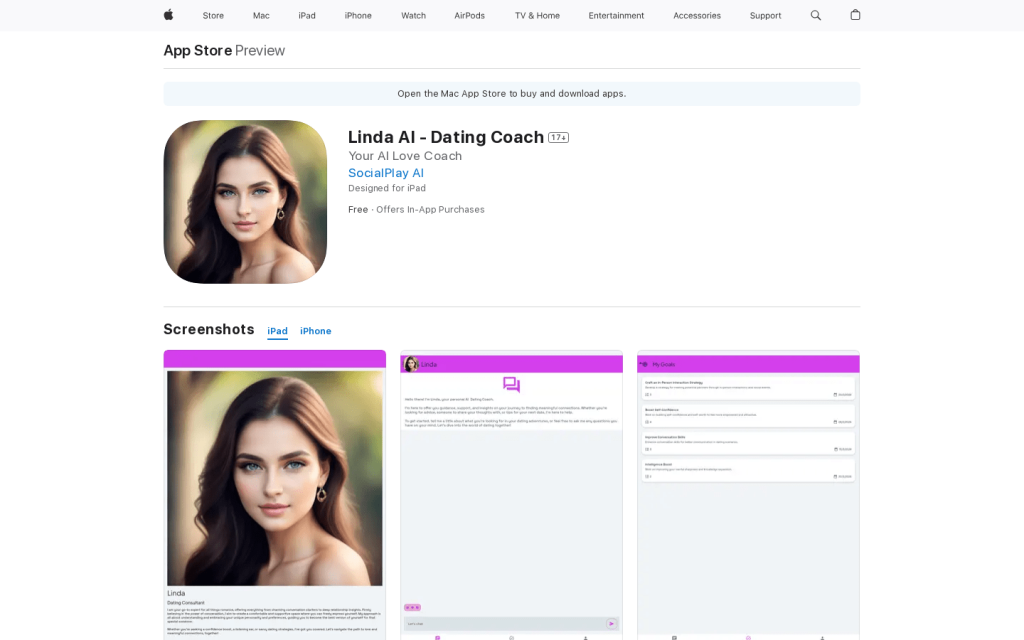The width and height of the screenshot is (1024, 640).
Task: Click the 17+ age rating badge
Action: [x=558, y=138]
